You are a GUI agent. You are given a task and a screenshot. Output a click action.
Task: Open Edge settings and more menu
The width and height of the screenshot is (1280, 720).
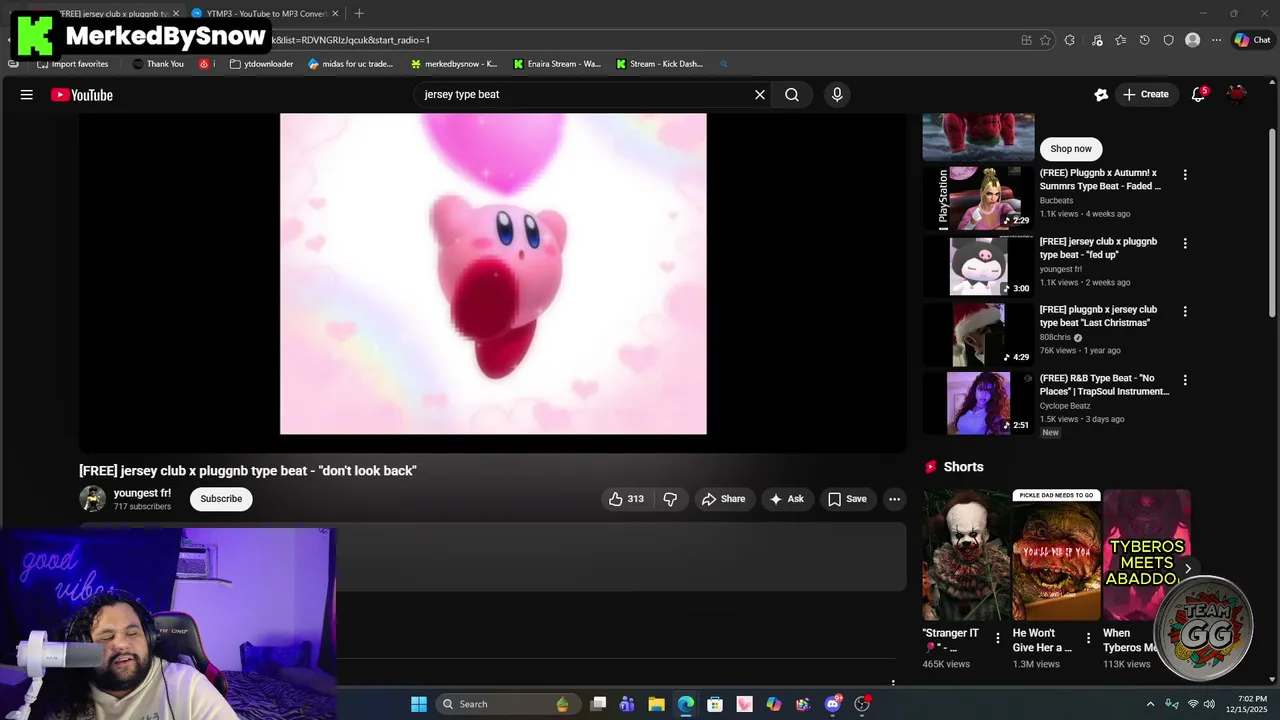point(1216,40)
